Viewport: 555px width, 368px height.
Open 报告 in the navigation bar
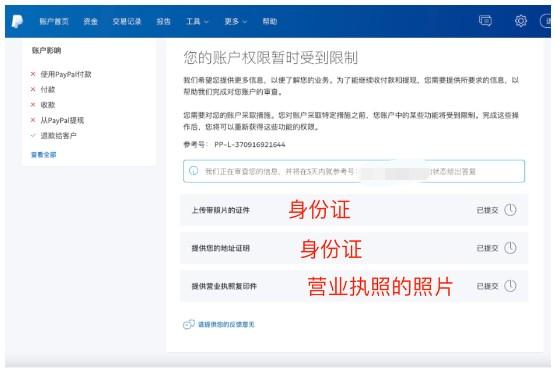click(163, 21)
